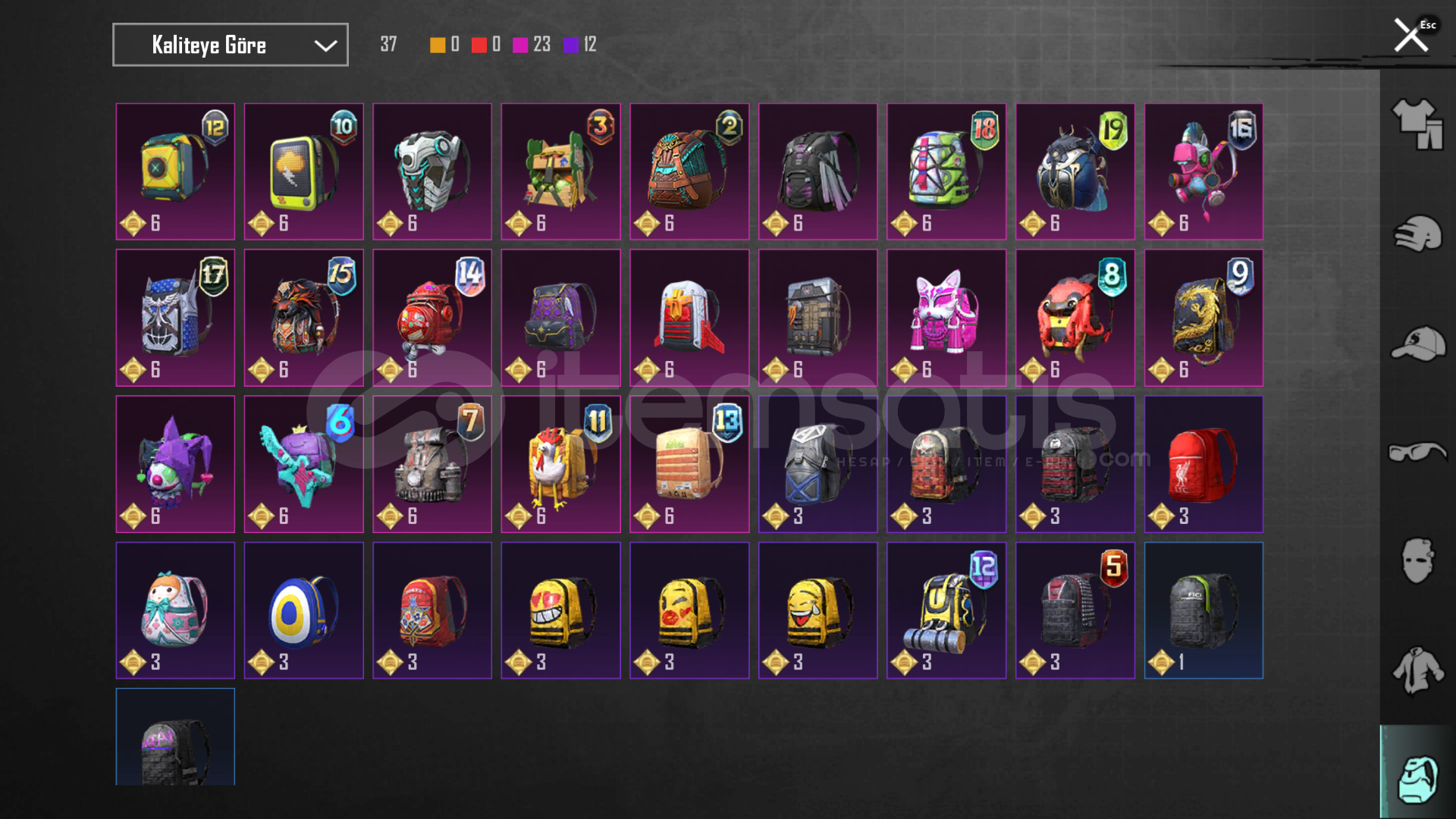Close the inventory with the X icon
1456x819 pixels.
pos(1410,35)
